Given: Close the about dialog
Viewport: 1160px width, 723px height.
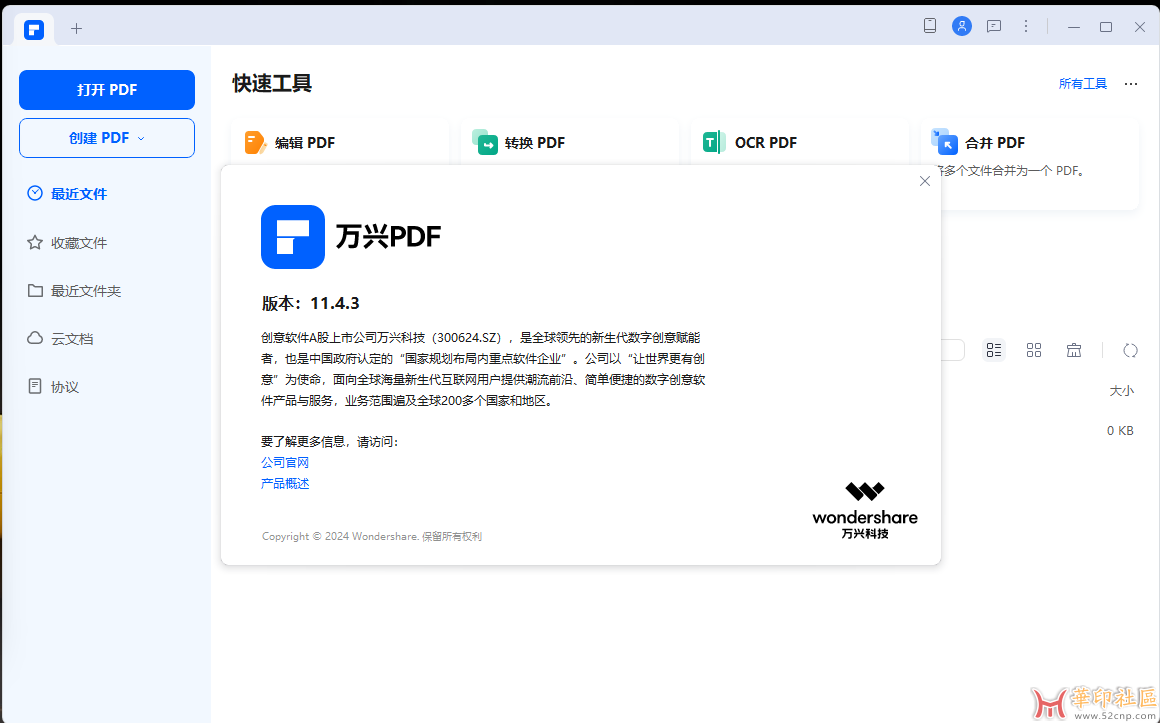Looking at the screenshot, I should pyautogui.click(x=925, y=181).
